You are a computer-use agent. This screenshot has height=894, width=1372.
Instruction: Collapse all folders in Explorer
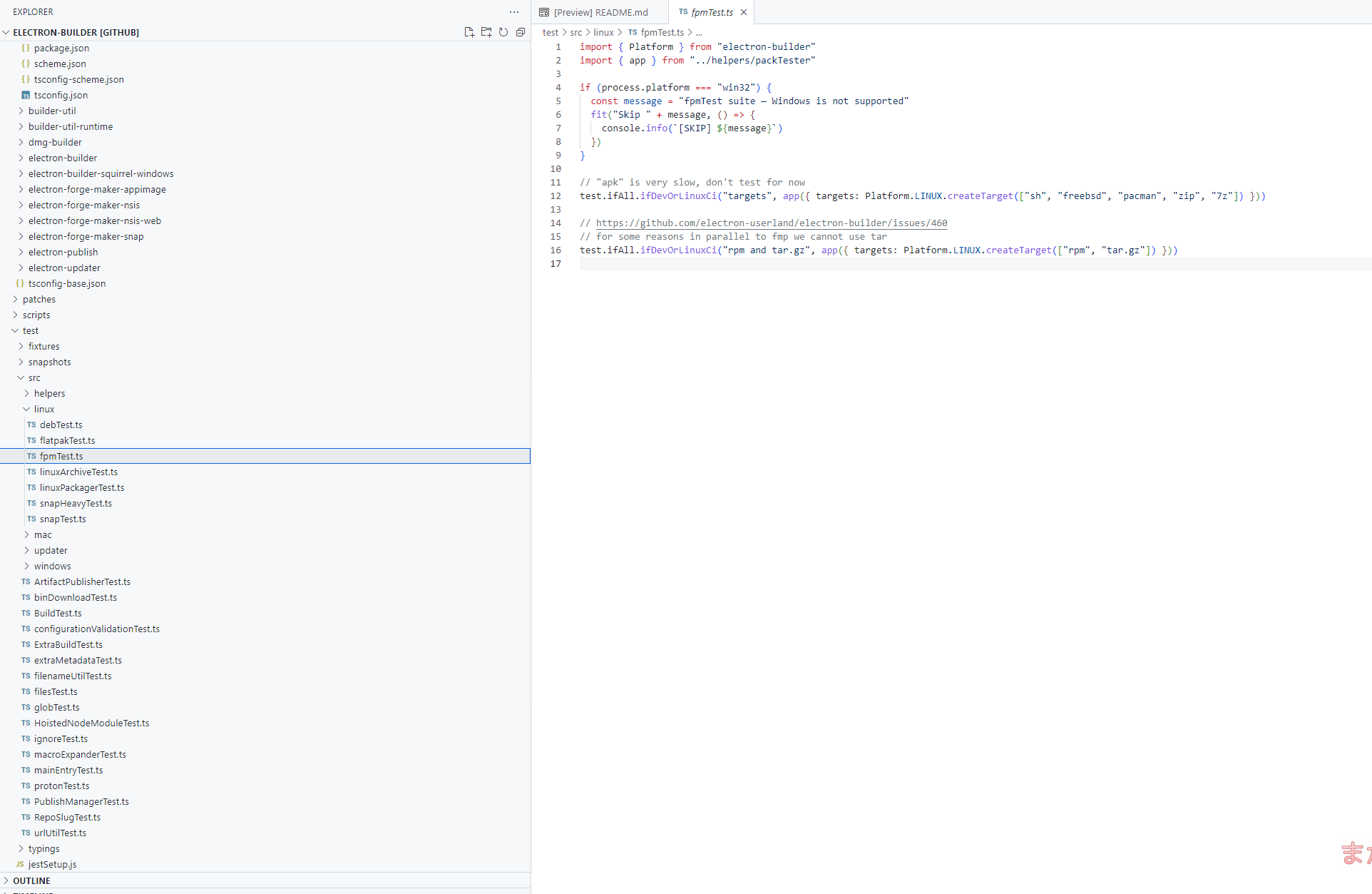(521, 32)
